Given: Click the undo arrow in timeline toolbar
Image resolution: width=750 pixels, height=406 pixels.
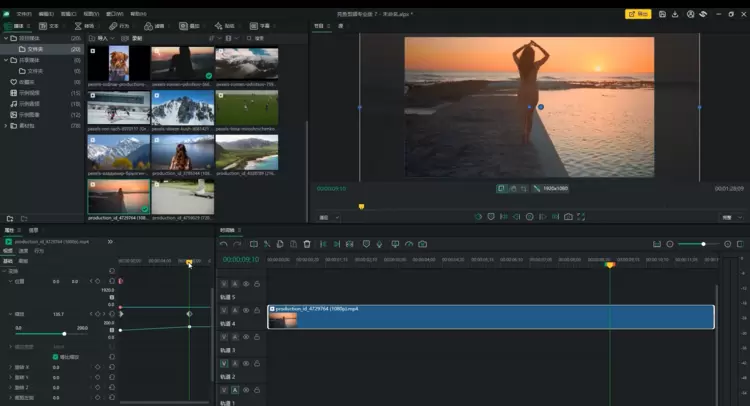Looking at the screenshot, I should point(223,244).
